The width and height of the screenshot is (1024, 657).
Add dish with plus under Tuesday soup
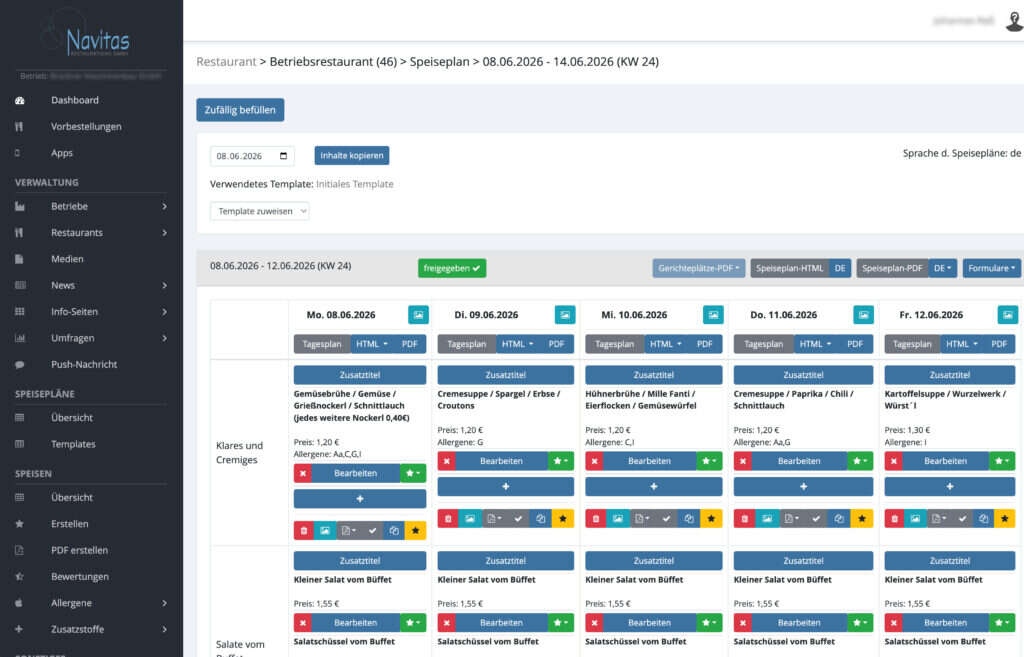point(505,487)
